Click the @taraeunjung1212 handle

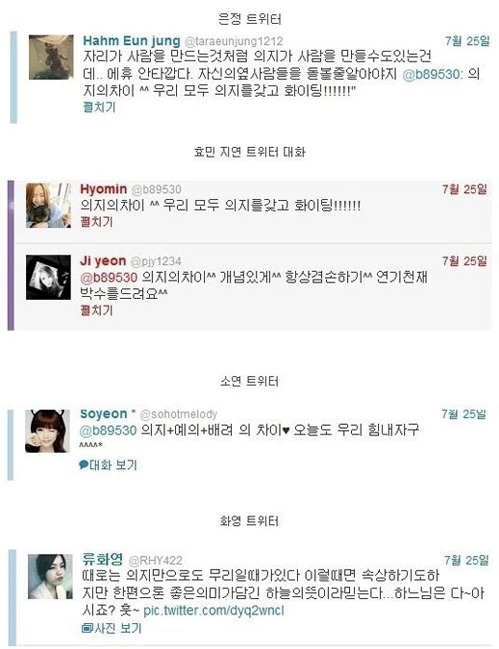pos(233,41)
